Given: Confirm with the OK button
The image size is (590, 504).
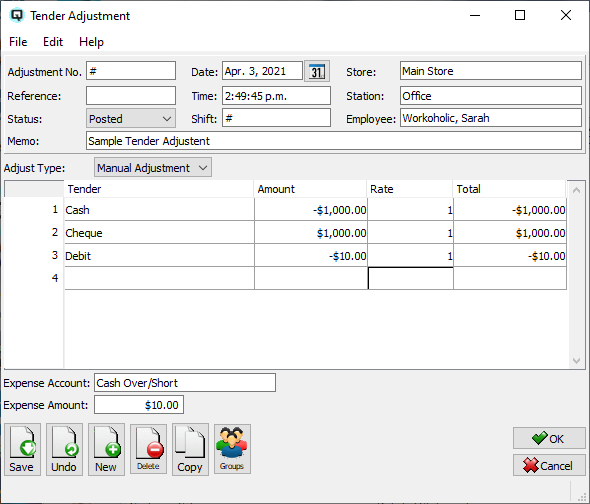Looking at the screenshot, I should [549, 438].
